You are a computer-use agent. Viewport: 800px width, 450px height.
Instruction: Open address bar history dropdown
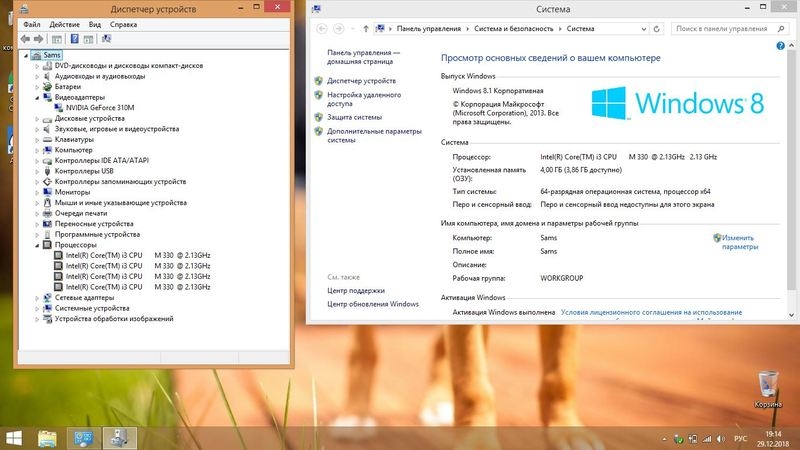[643, 29]
